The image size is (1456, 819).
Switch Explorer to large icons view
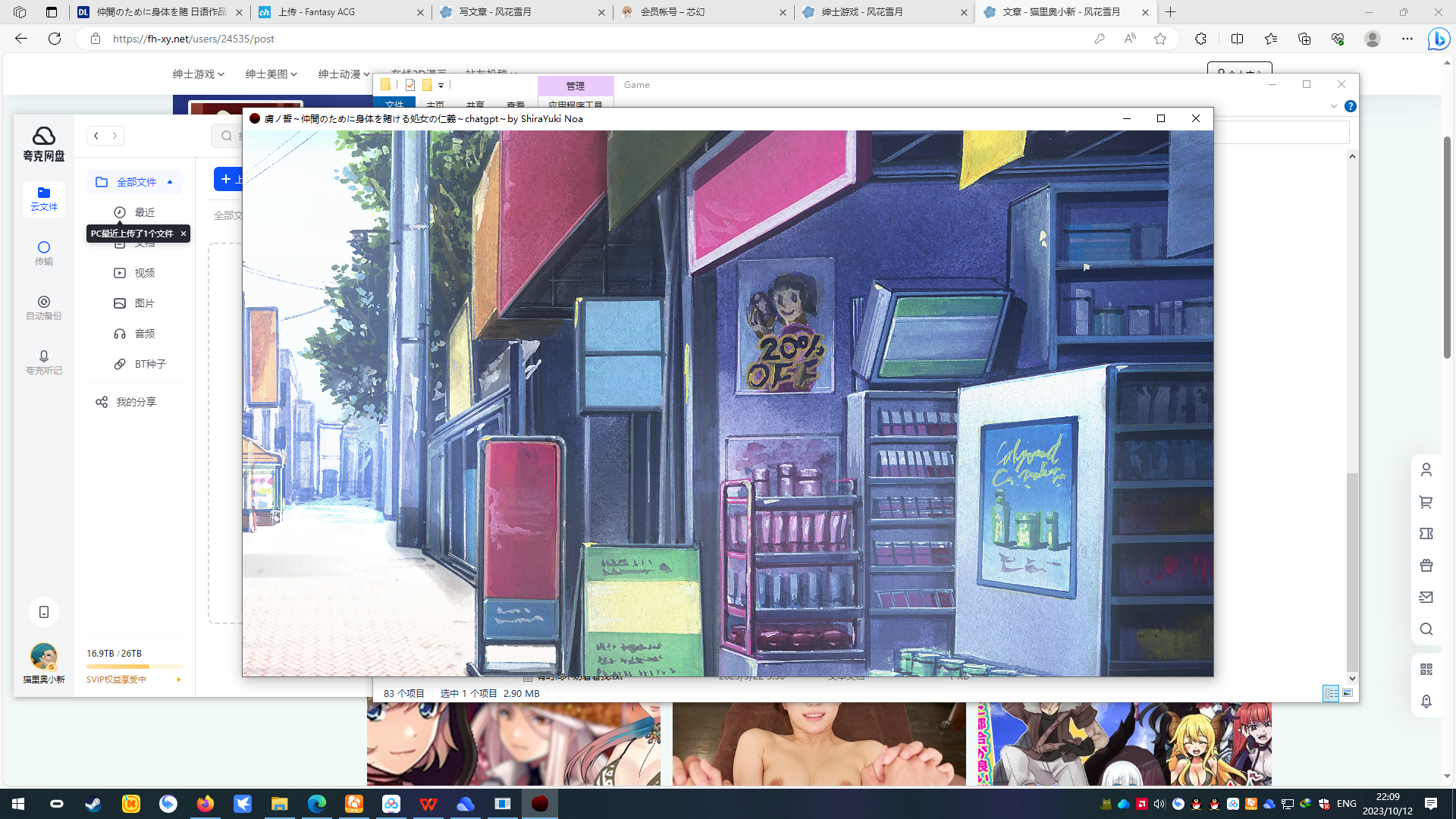(1348, 693)
